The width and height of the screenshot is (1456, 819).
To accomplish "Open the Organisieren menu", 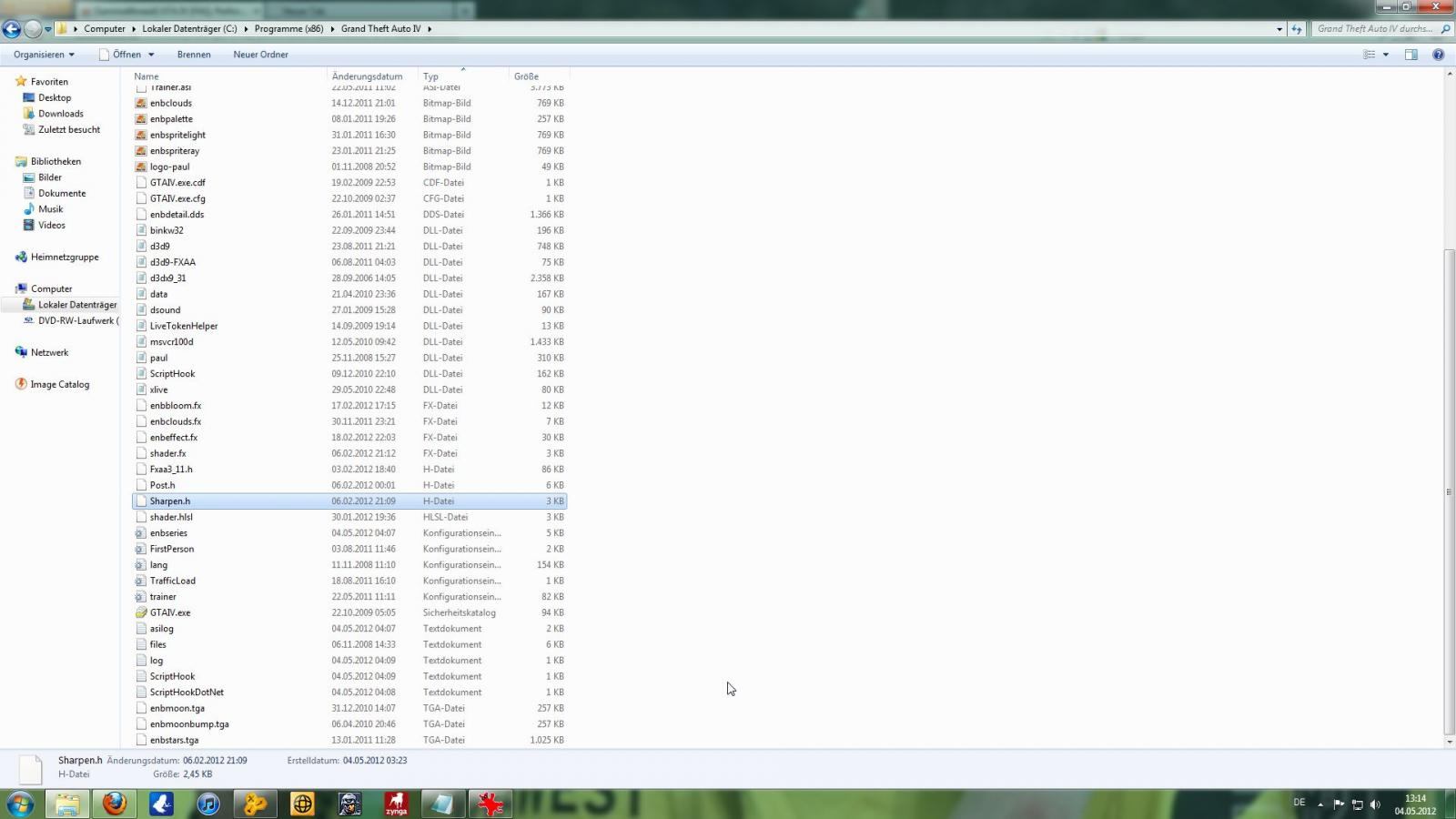I will (44, 55).
